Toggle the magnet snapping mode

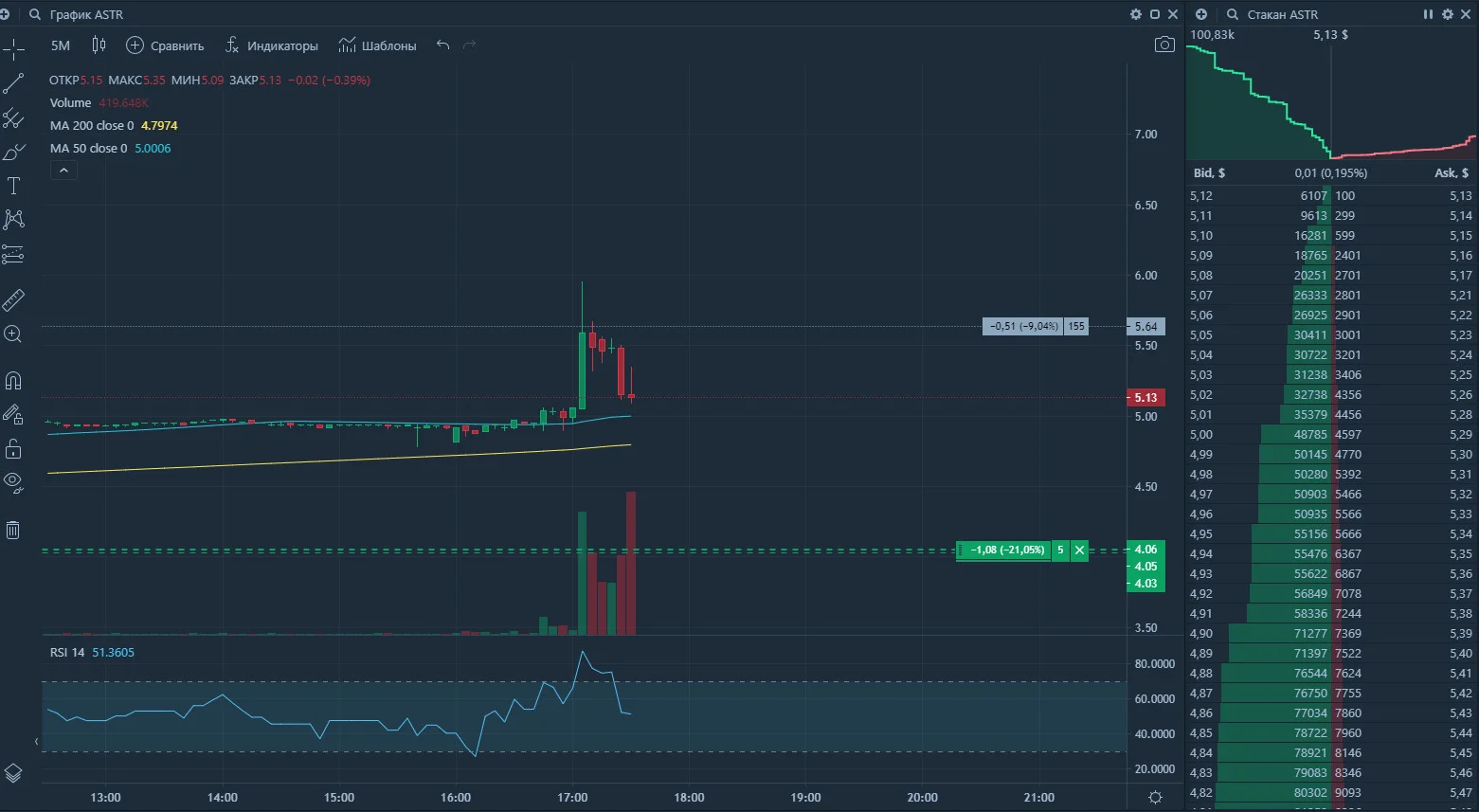(x=13, y=381)
